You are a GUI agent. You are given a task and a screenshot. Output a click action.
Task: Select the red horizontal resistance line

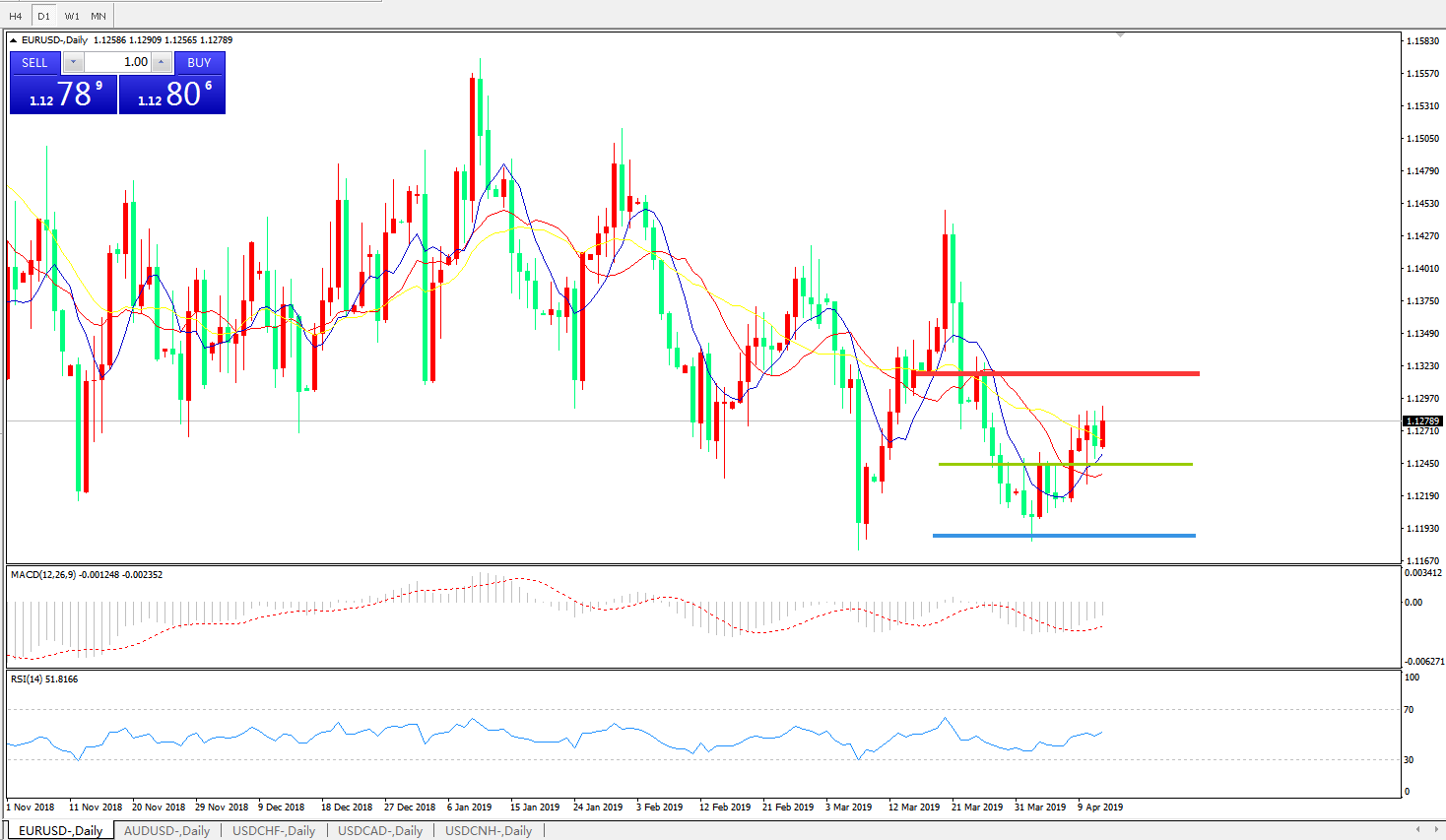pyautogui.click(x=1084, y=373)
